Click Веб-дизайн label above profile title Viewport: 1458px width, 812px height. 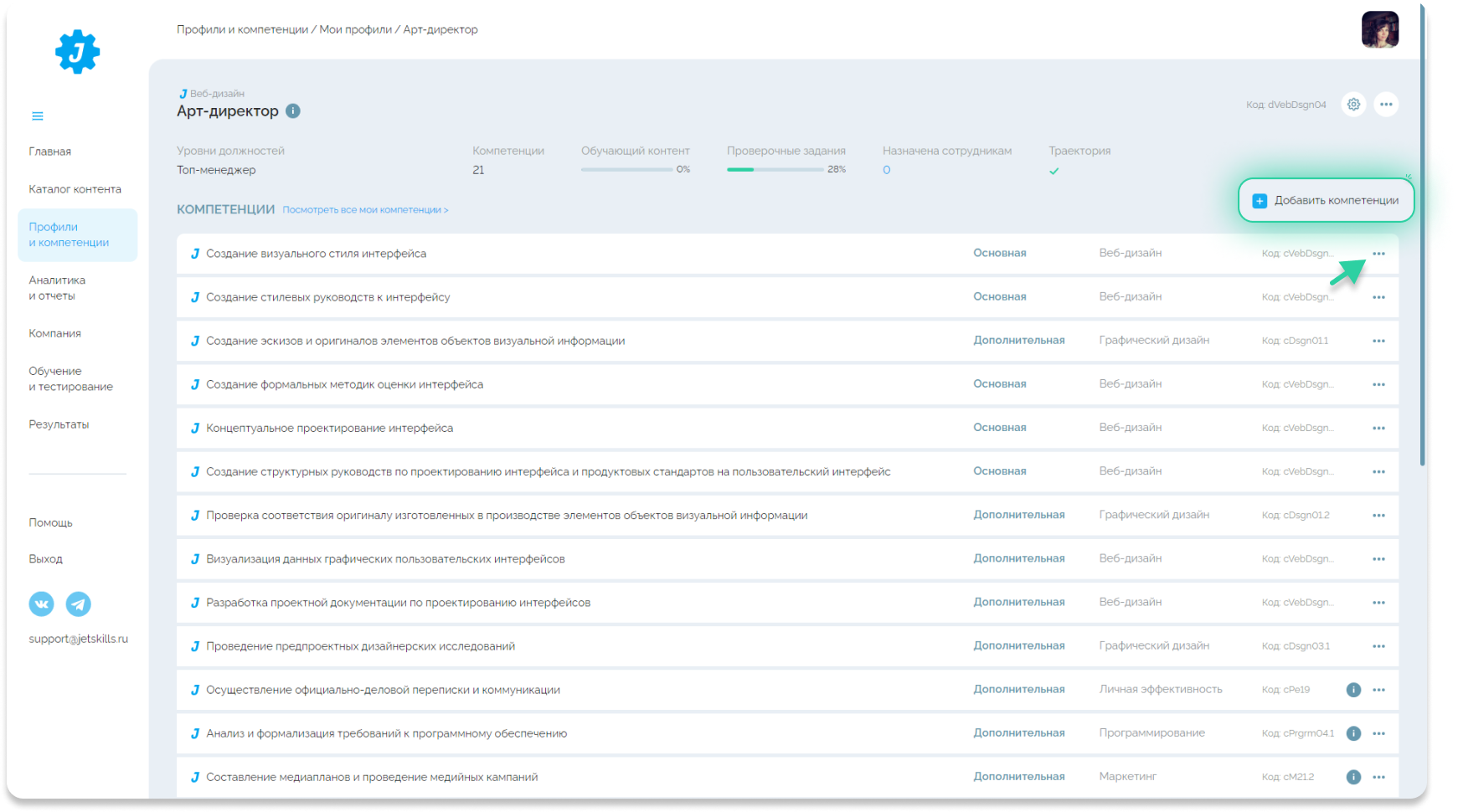click(x=217, y=94)
